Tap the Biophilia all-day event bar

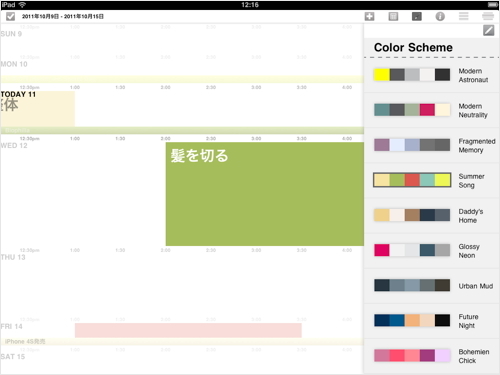pyautogui.click(x=182, y=130)
